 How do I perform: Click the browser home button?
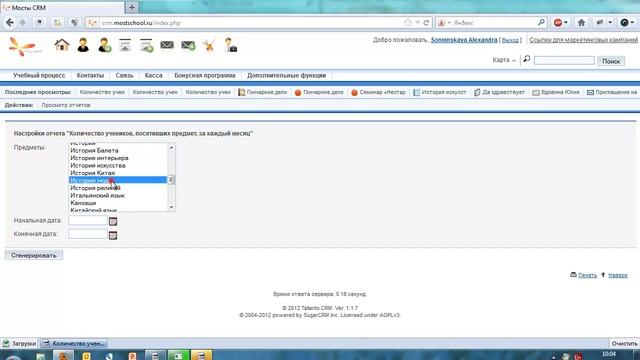[581, 23]
